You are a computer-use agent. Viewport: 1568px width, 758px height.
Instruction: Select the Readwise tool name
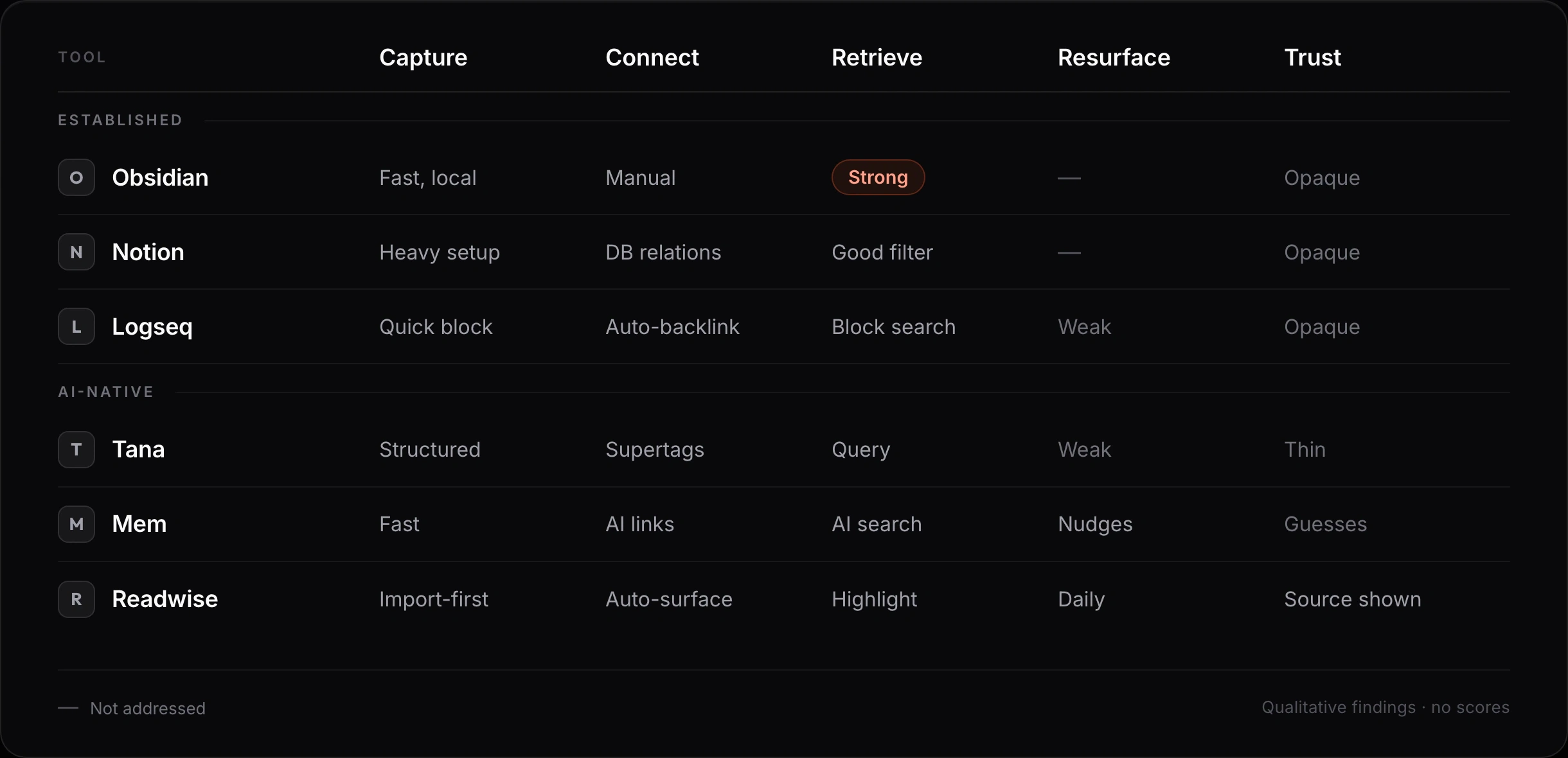point(165,599)
